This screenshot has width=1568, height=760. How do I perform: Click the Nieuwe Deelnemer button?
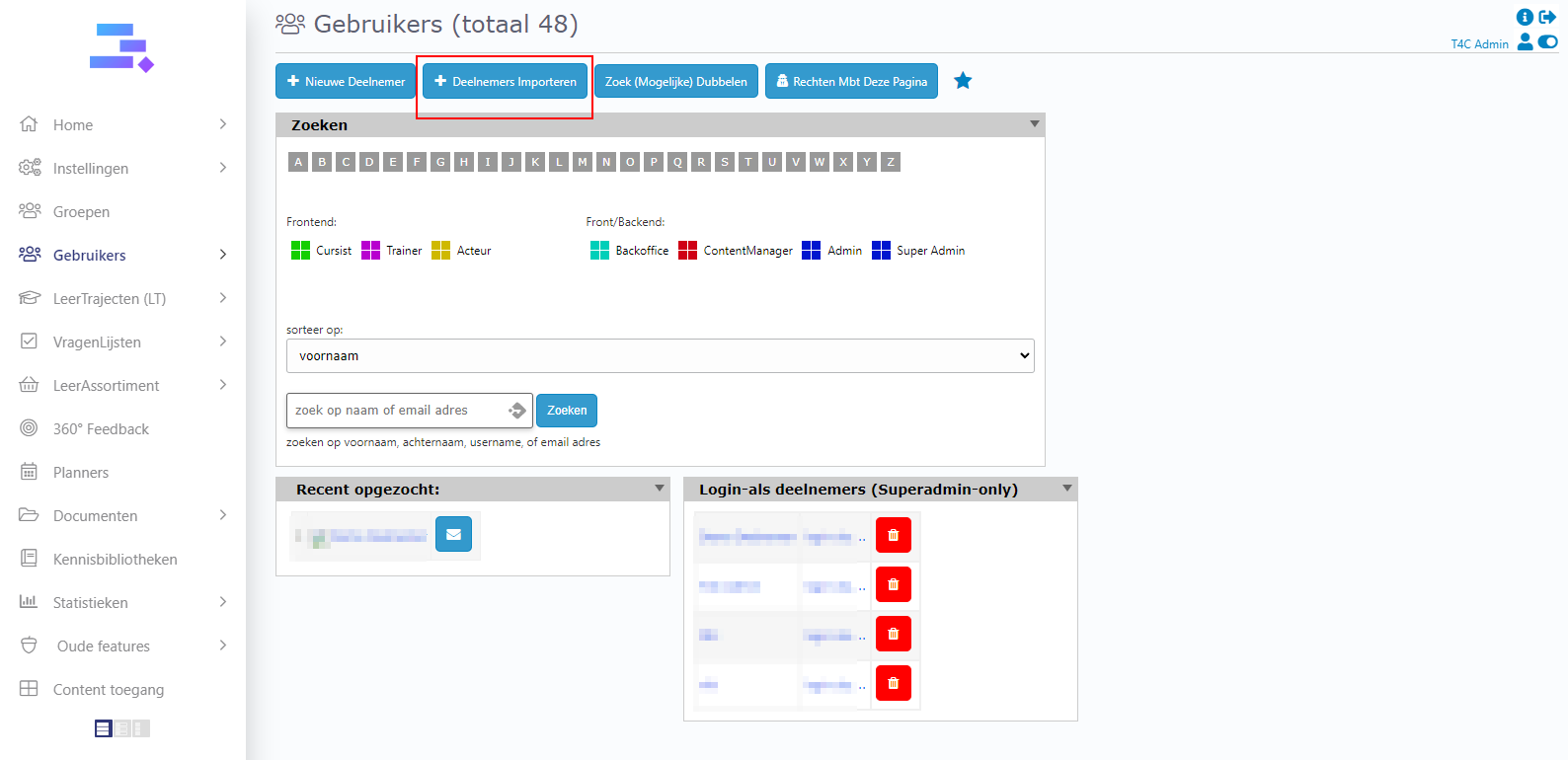pos(346,81)
